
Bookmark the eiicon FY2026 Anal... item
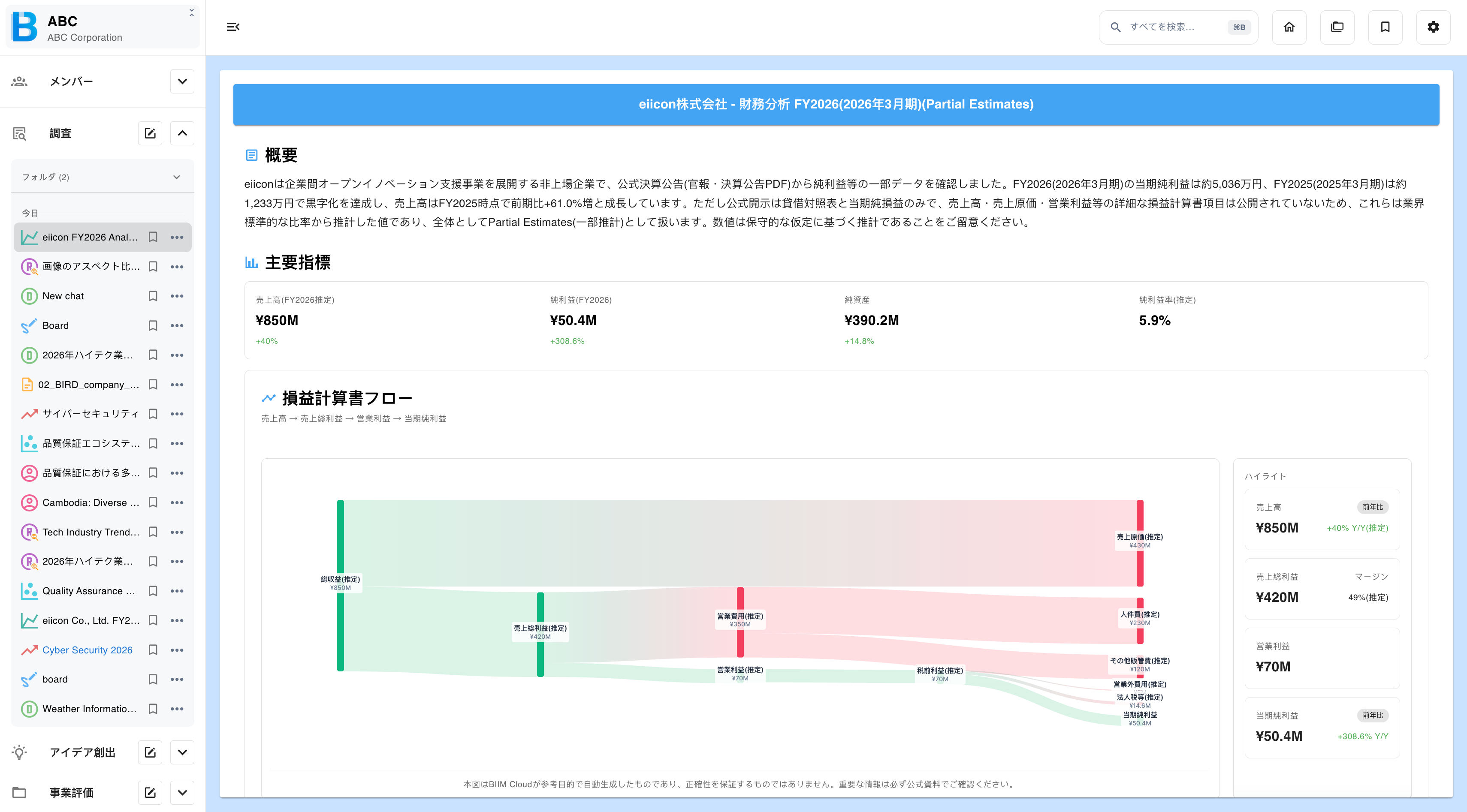coord(153,237)
